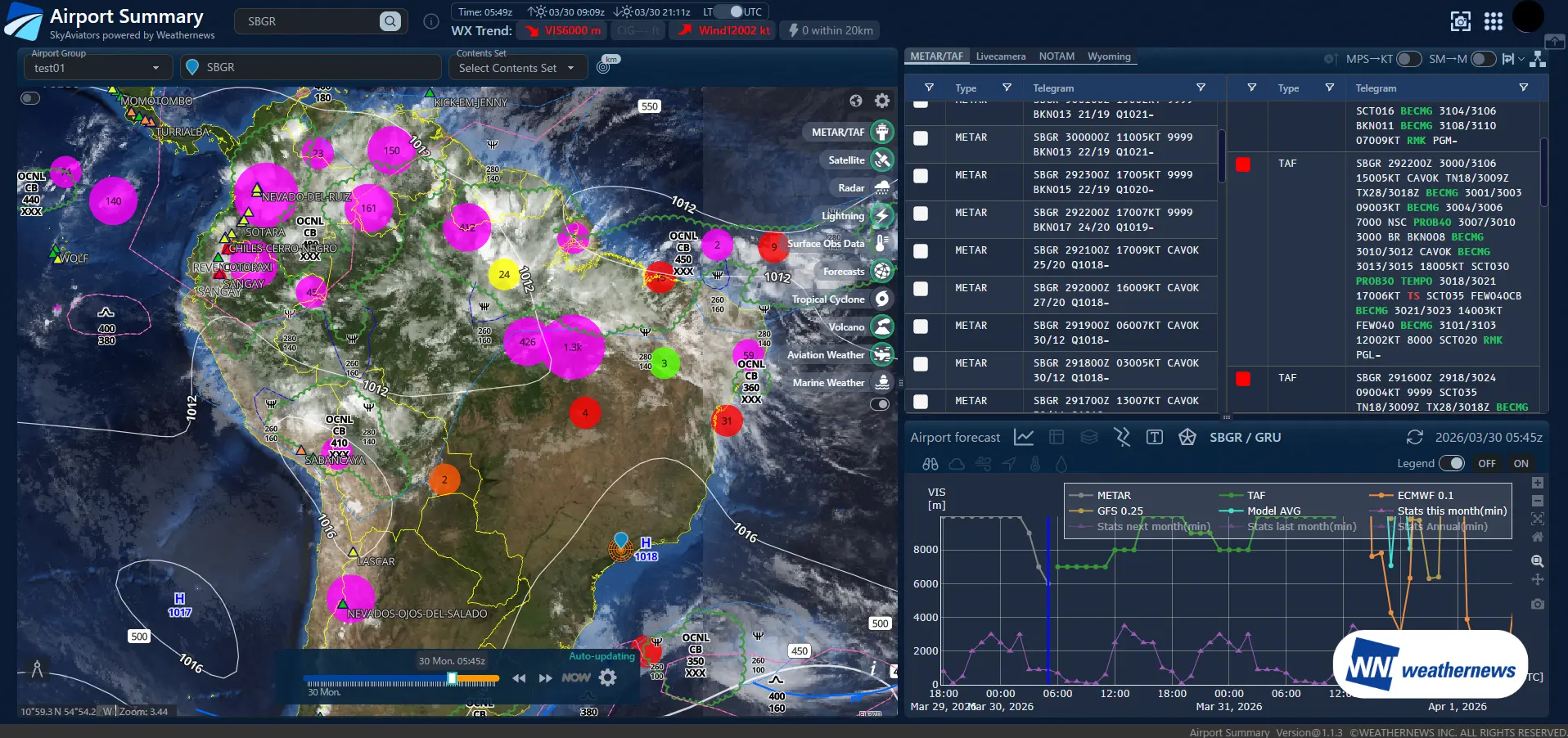1568x738 pixels.
Task: Enable the Radar layer icon
Action: [x=881, y=188]
